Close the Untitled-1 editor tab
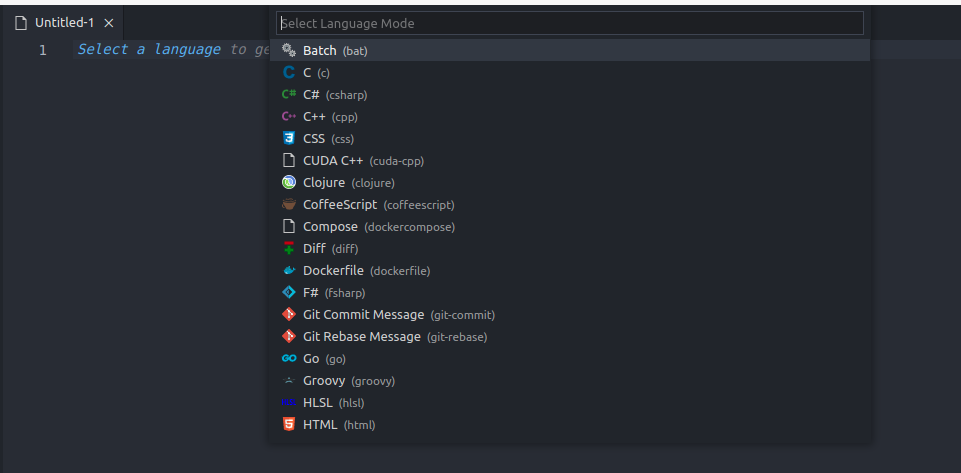This screenshot has width=961, height=473. pos(109,23)
